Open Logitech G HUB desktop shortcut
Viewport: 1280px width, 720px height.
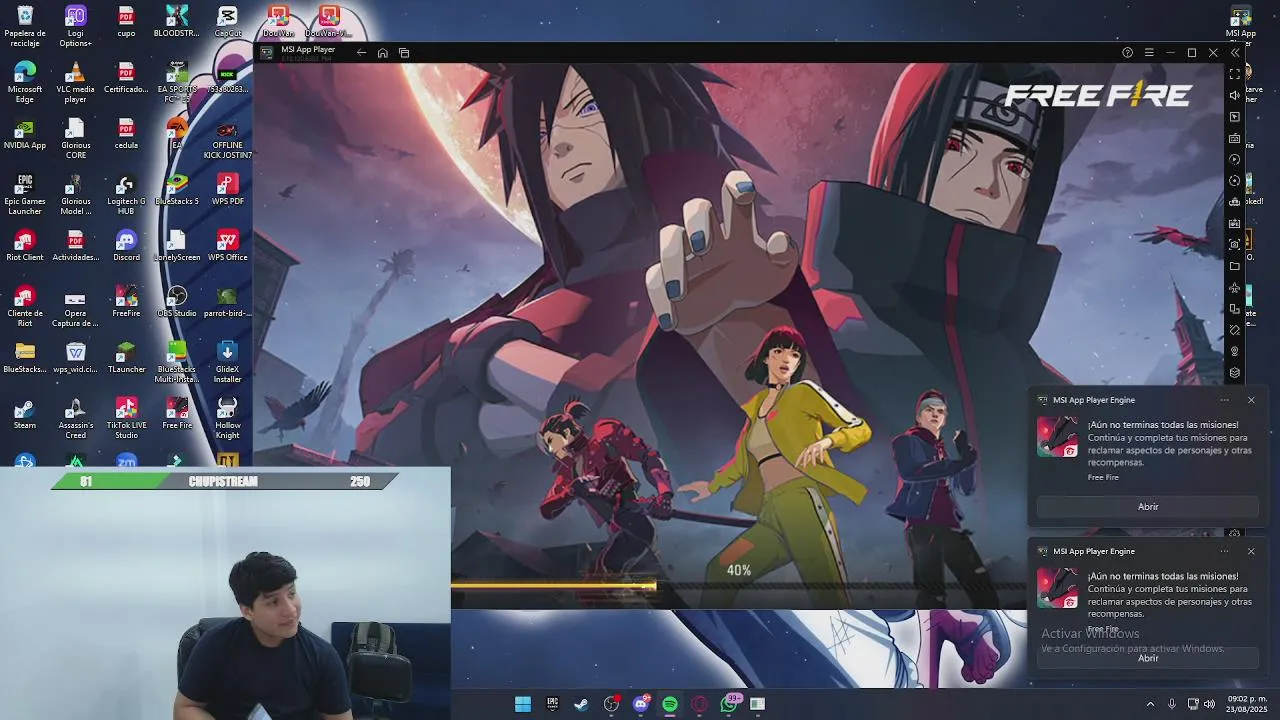126,194
